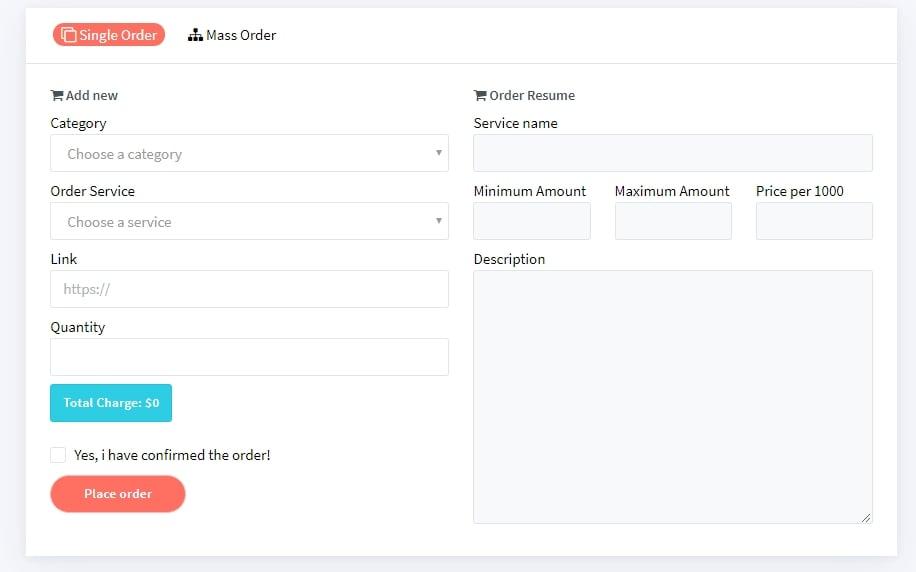Switch to the Single Order tab
This screenshot has height=572, width=916.
pyautogui.click(x=109, y=35)
